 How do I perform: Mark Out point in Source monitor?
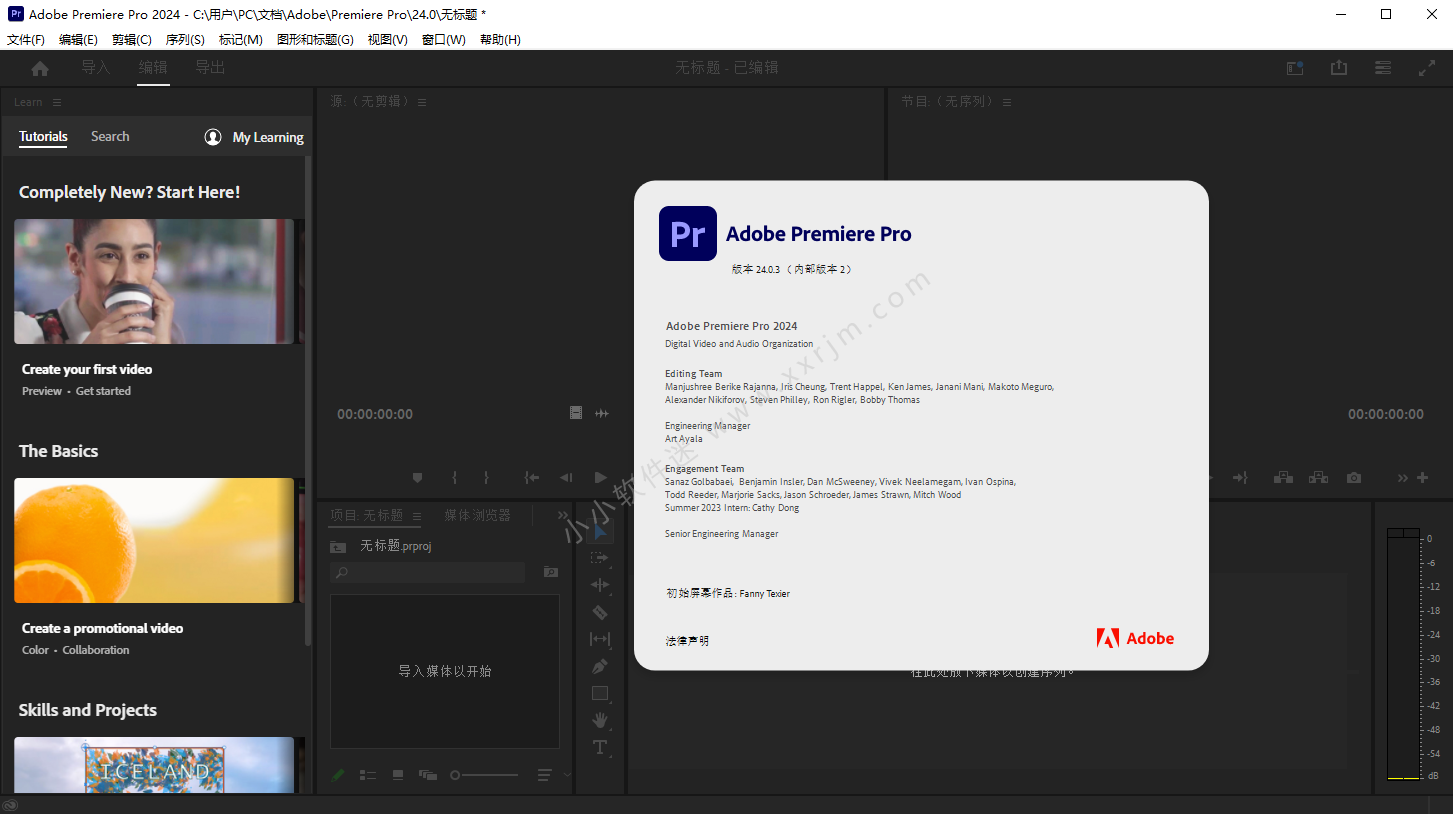tap(487, 478)
